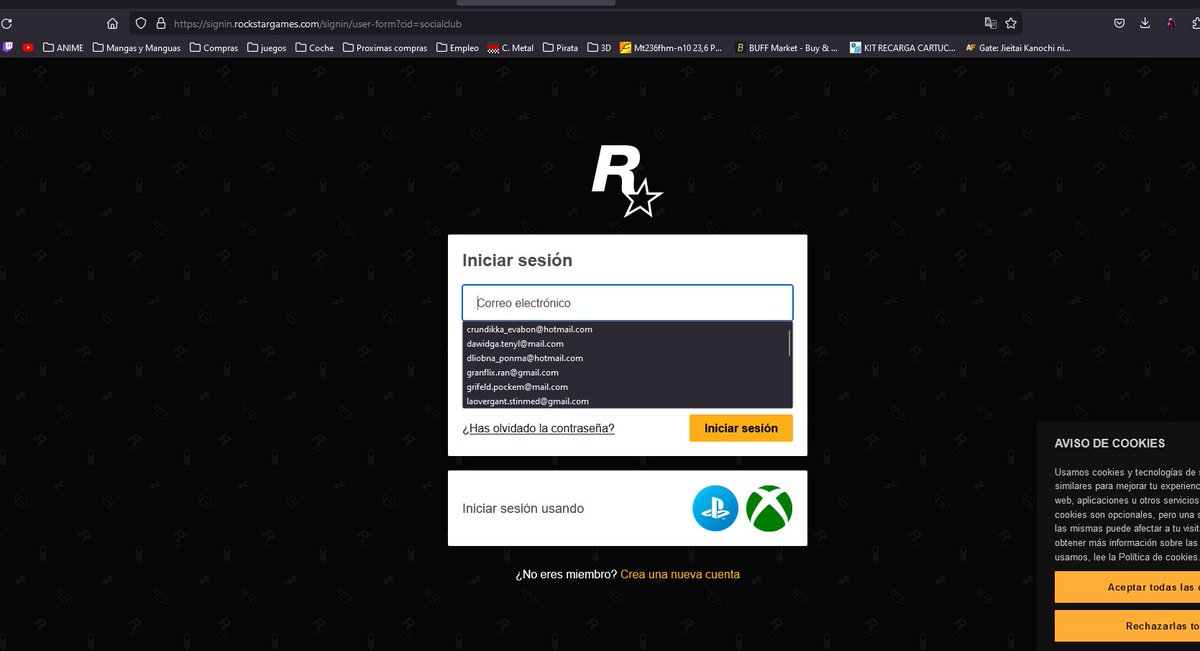Click Crea una nueva cuenta link
The image size is (1200, 651).
680,575
